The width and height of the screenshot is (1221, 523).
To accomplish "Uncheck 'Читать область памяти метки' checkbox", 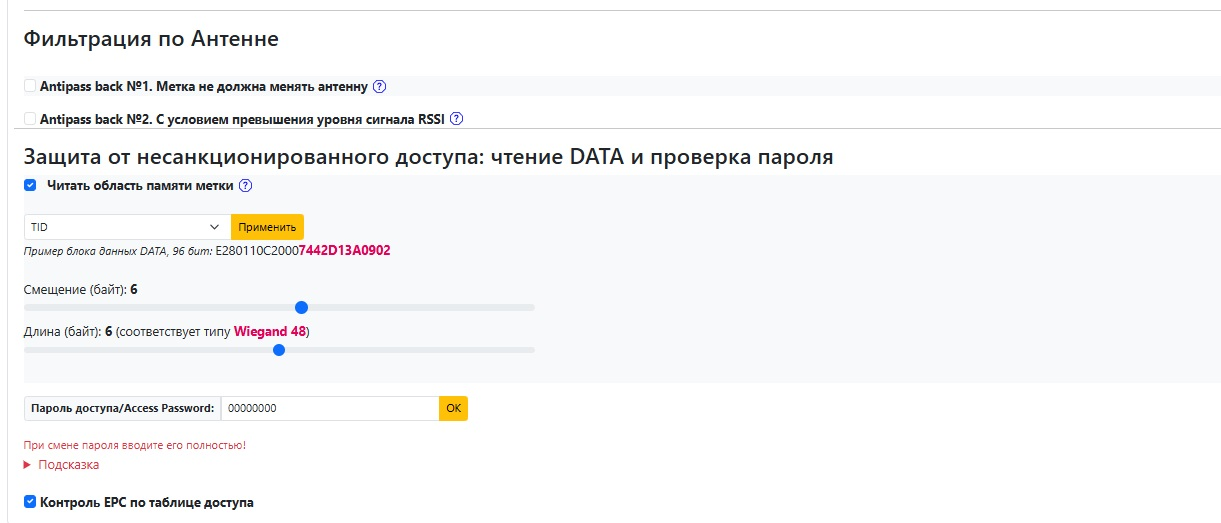I will coord(30,185).
